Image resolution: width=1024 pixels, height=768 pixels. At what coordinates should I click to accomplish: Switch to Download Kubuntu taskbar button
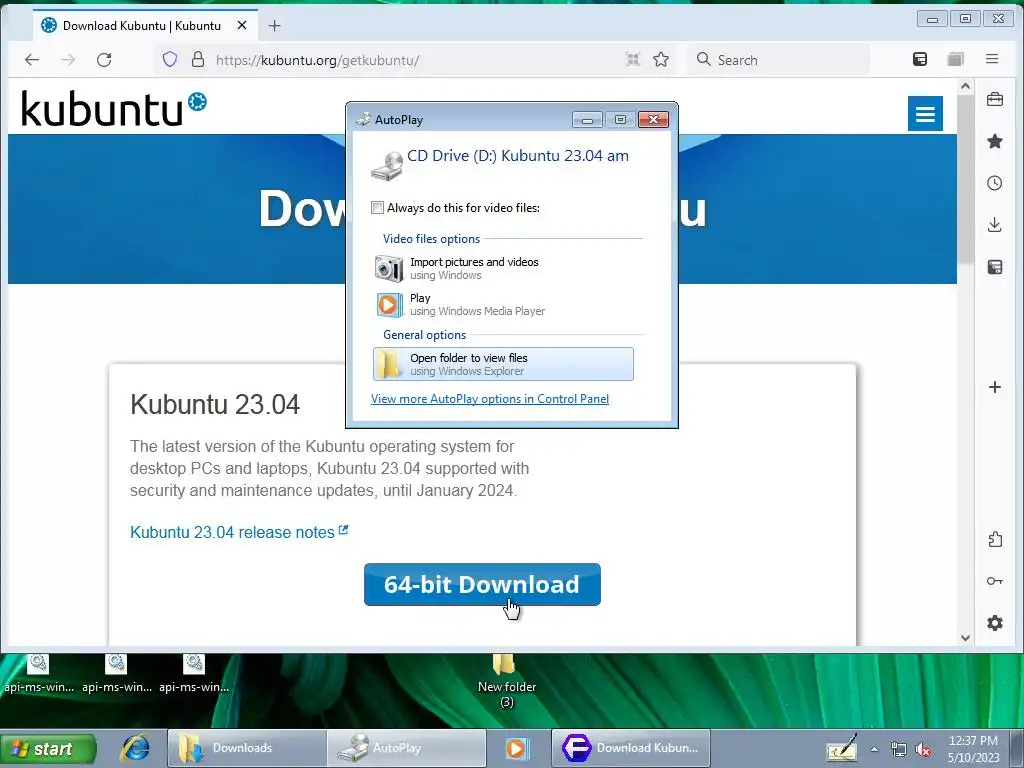[631, 748]
